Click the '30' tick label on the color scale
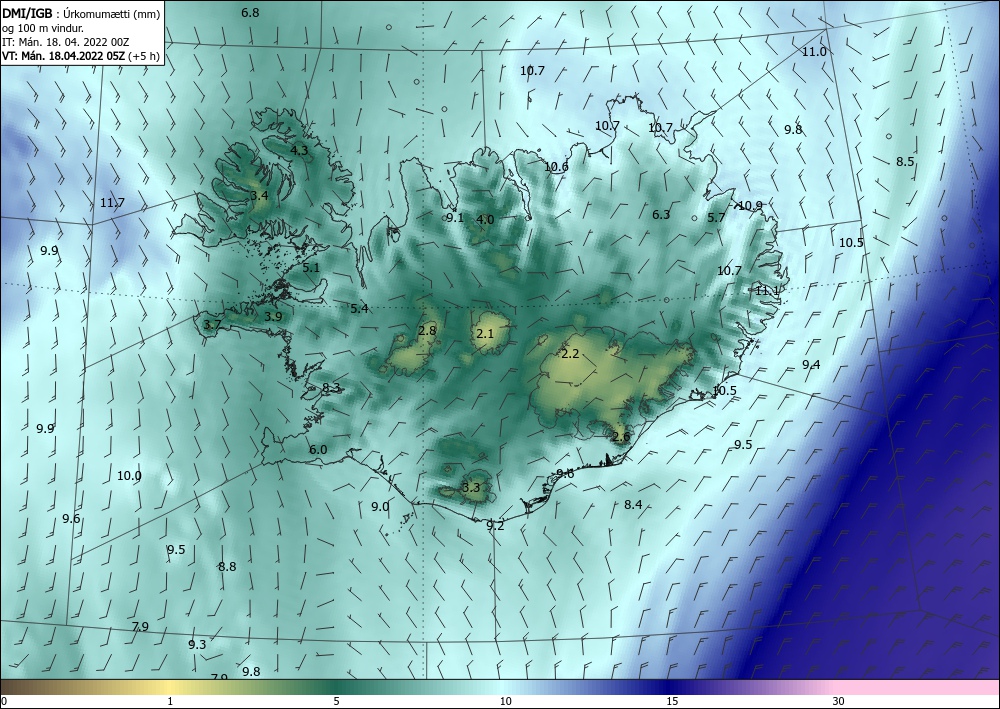The image size is (1000, 709). (x=839, y=701)
